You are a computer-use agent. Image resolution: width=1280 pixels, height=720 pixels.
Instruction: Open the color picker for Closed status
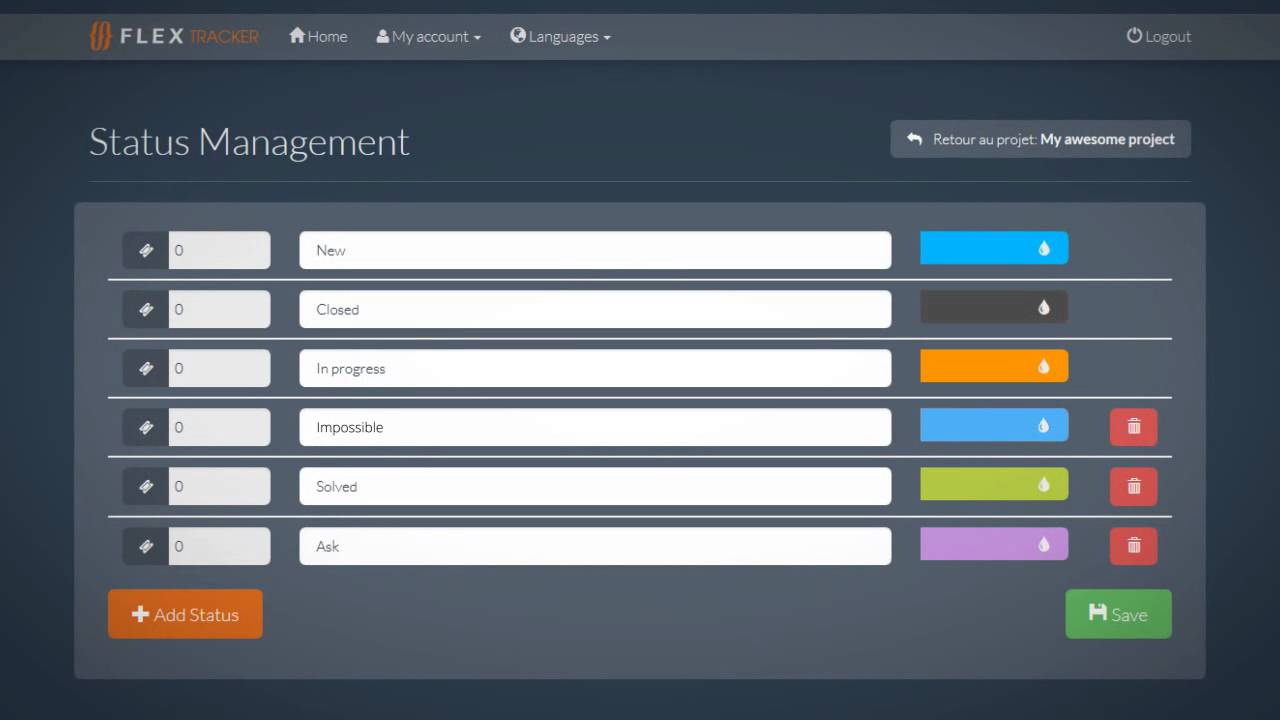click(994, 307)
